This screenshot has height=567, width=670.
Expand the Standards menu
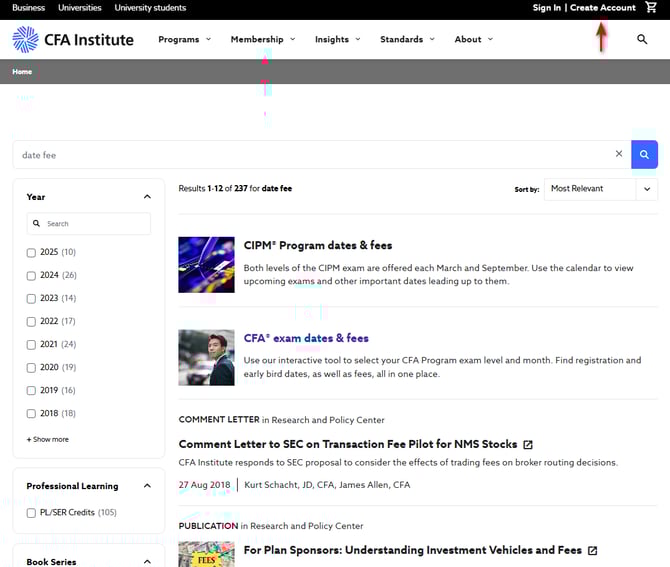click(407, 39)
